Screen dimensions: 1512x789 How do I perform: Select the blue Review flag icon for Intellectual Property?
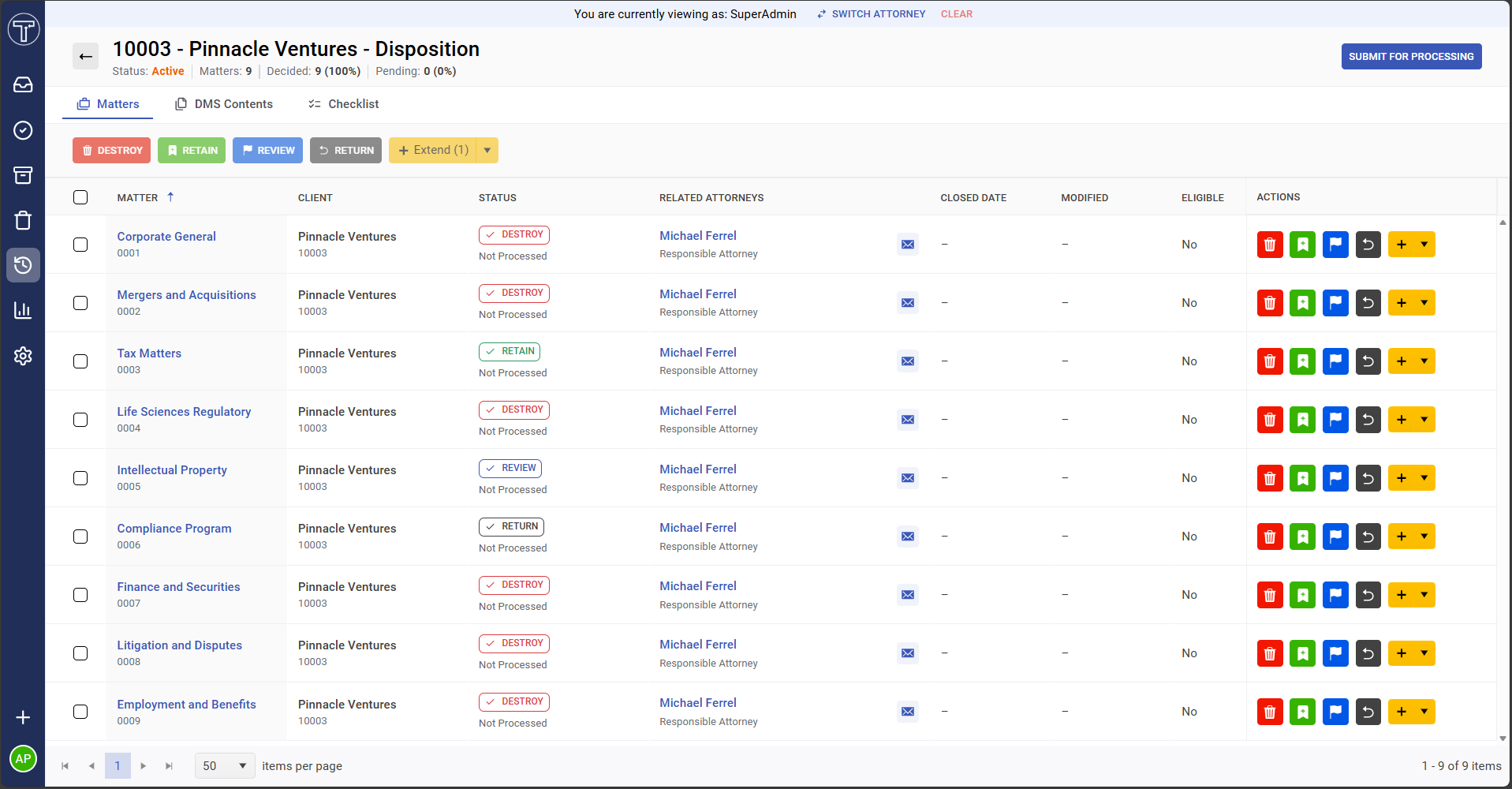[1335, 477]
